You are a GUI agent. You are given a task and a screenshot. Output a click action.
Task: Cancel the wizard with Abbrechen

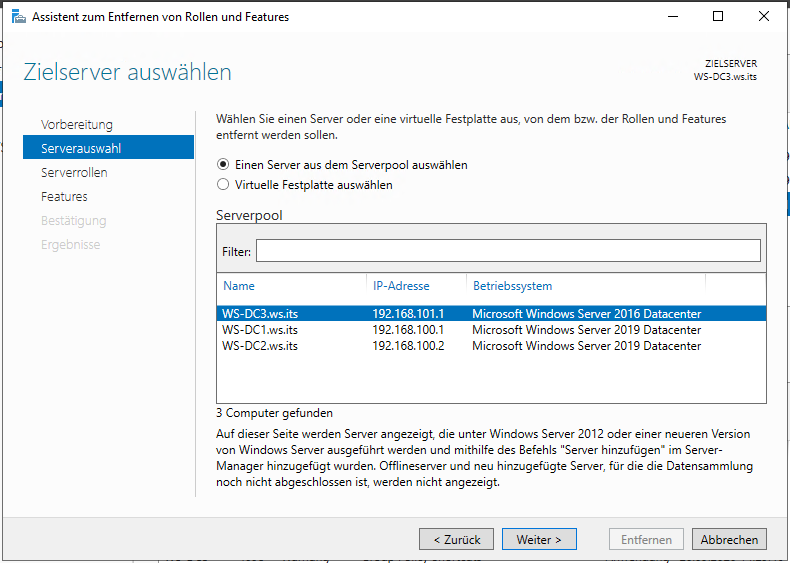729,539
